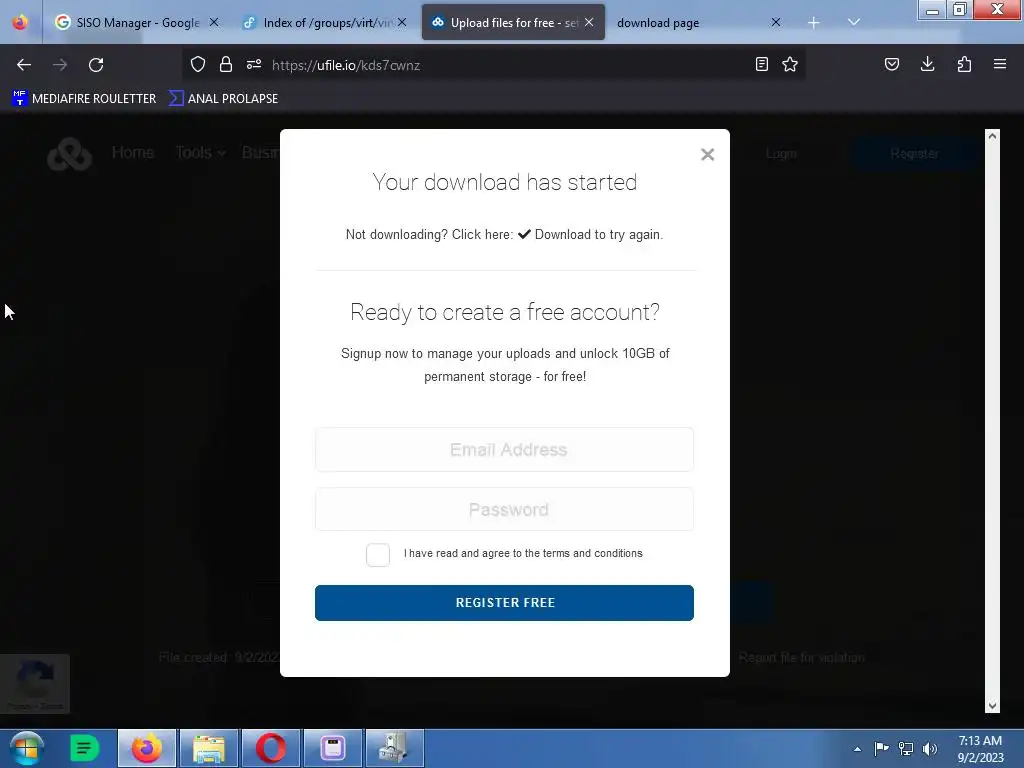Image resolution: width=1024 pixels, height=768 pixels.
Task: Open the Firefox downloads panel
Action: pos(927,64)
